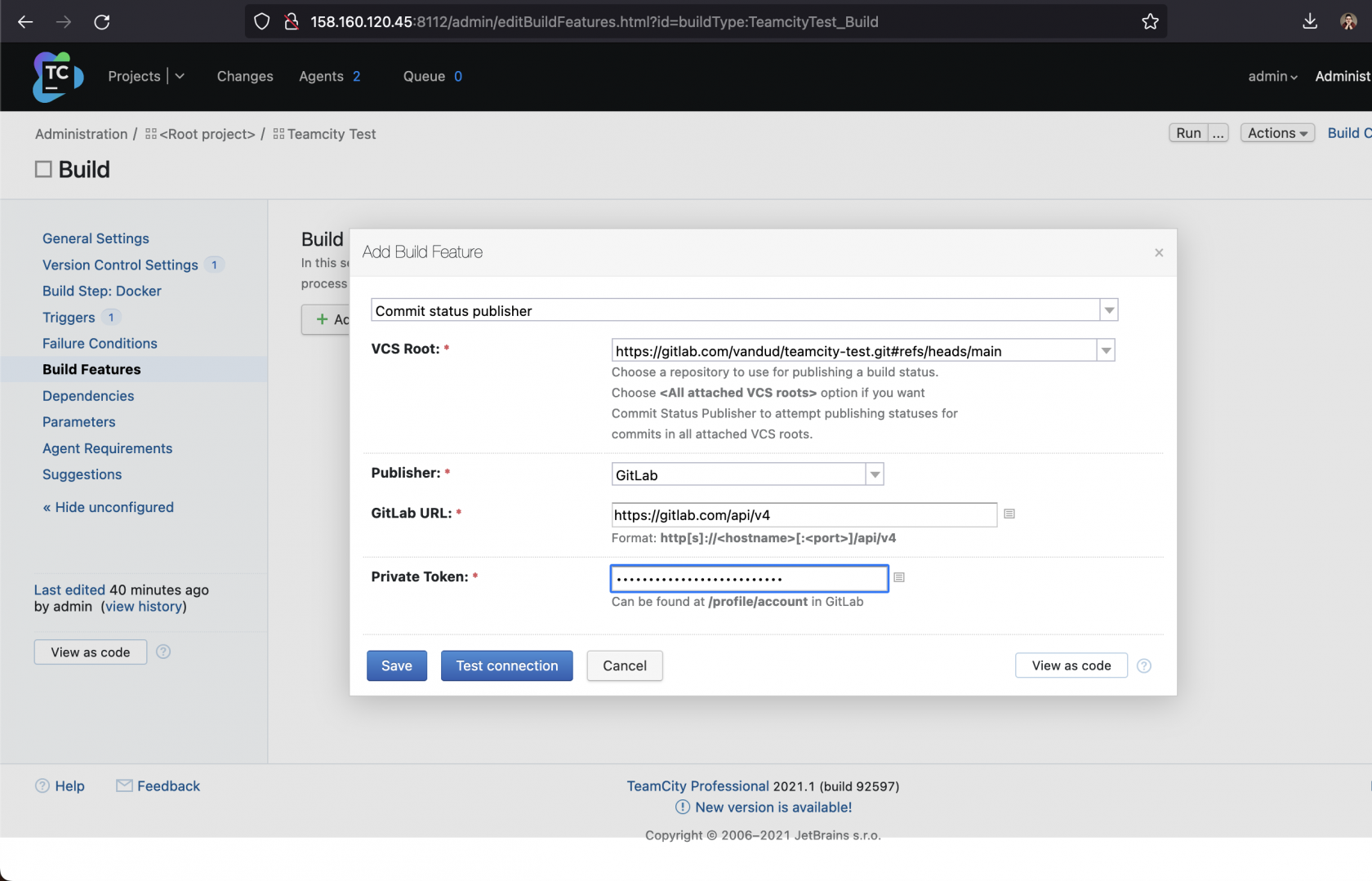Open Agent Requirements section
The height and width of the screenshot is (881, 1372).
pyautogui.click(x=108, y=447)
